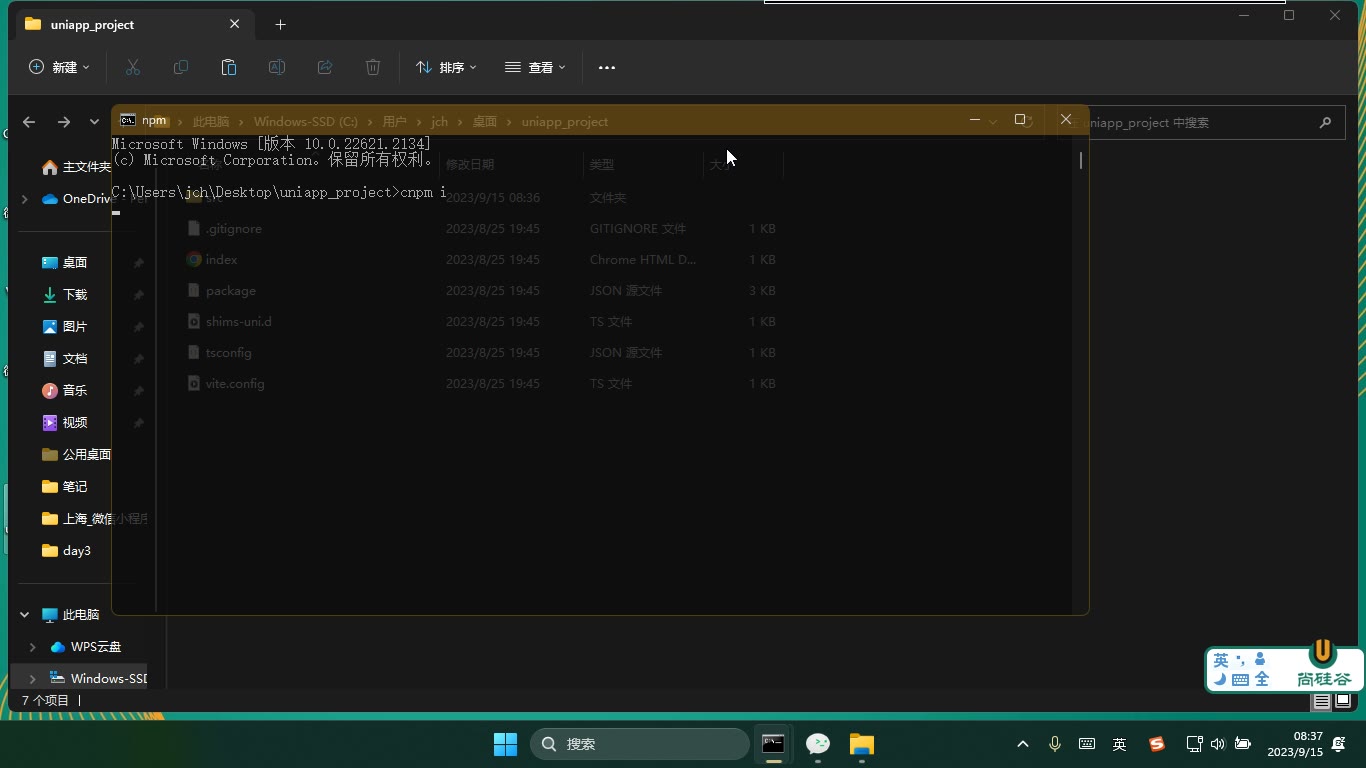
Task: Click the Sogou input method tray icon
Action: (1157, 744)
